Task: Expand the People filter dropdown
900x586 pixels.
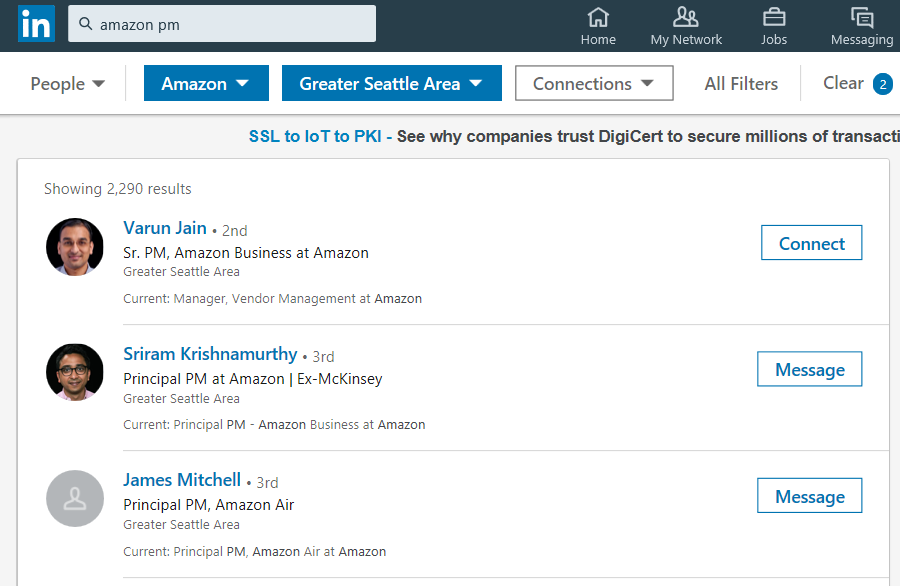Action: click(x=67, y=84)
